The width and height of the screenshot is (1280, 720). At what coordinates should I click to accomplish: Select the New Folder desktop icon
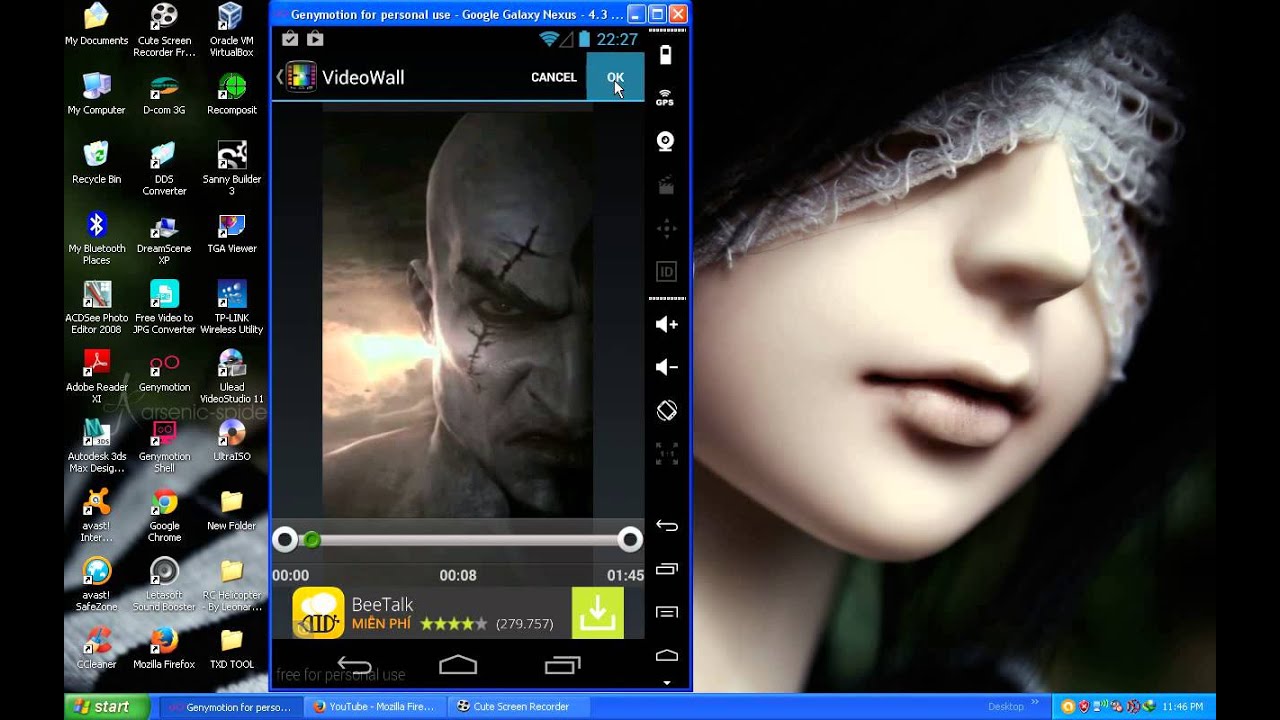(232, 508)
